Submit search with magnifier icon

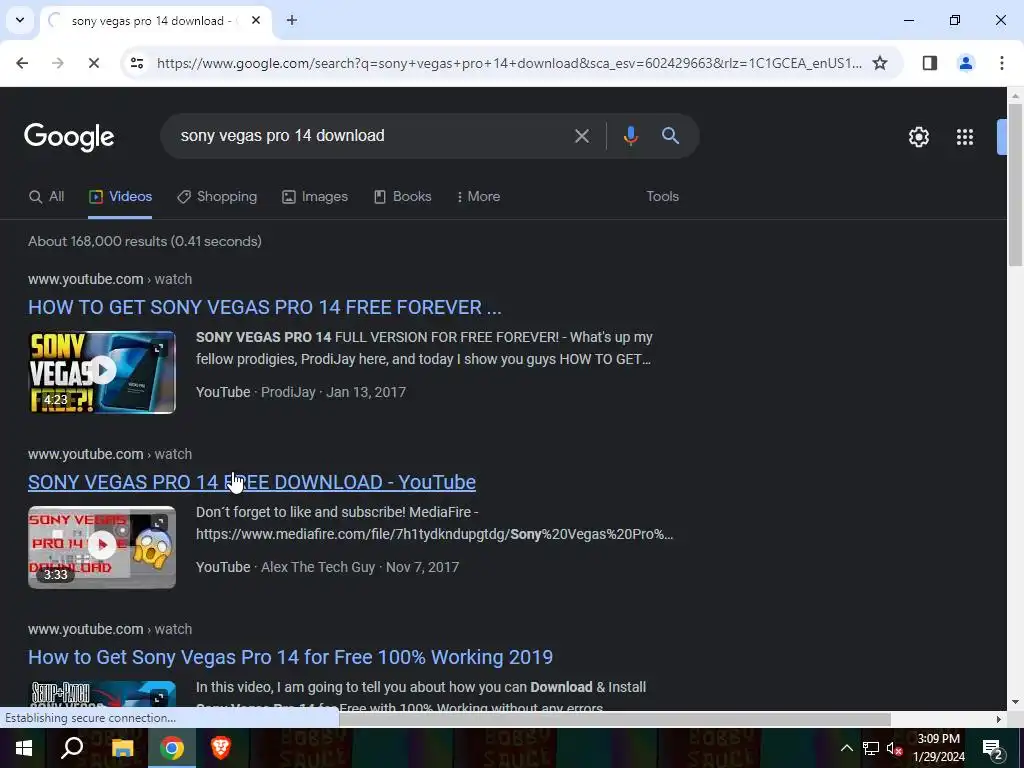click(670, 136)
